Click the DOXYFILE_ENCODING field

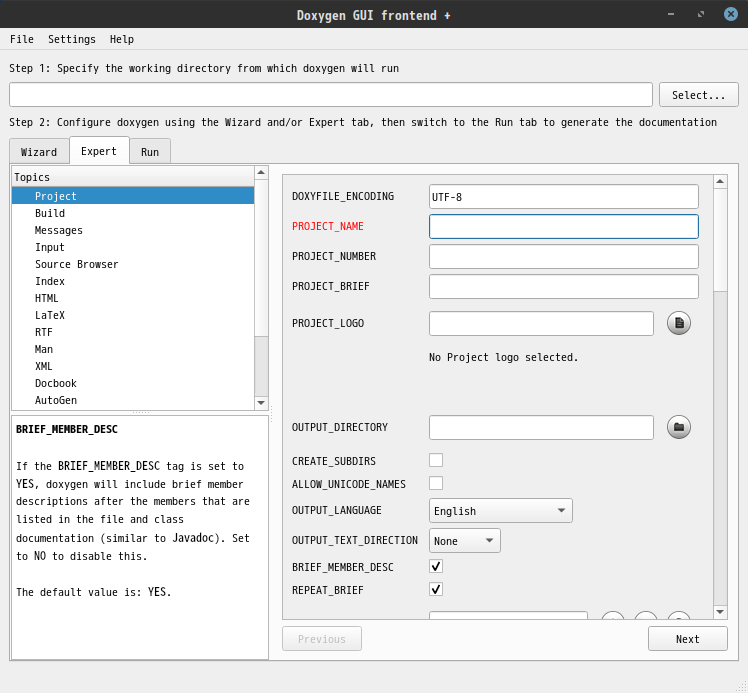[x=563, y=197]
